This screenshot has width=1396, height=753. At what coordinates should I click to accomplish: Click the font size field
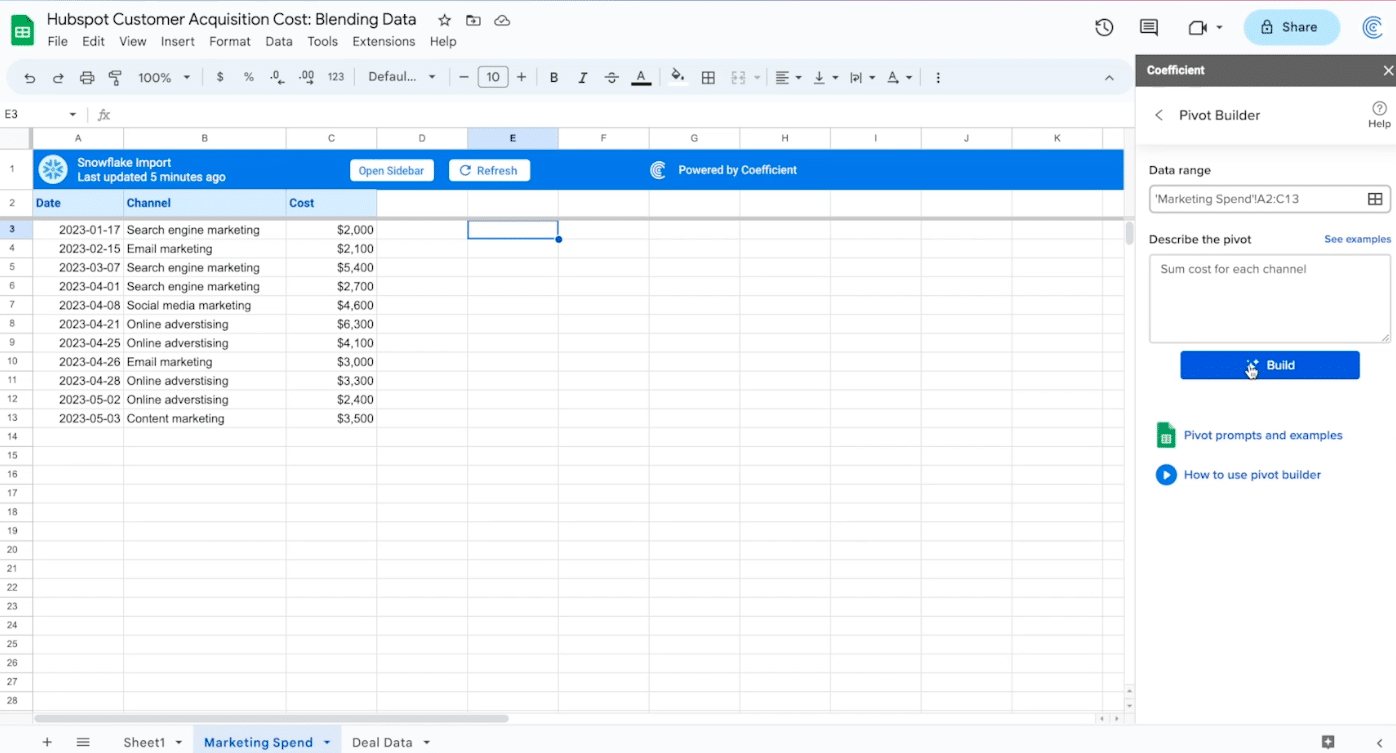tap(493, 77)
